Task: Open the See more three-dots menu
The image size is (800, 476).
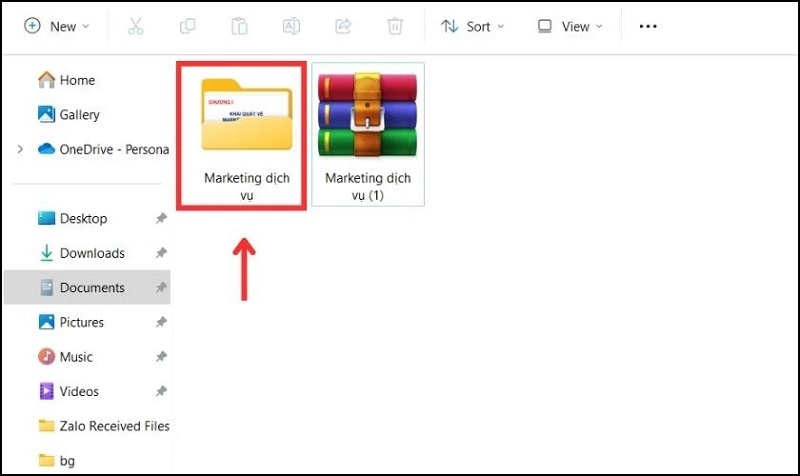Action: [648, 27]
